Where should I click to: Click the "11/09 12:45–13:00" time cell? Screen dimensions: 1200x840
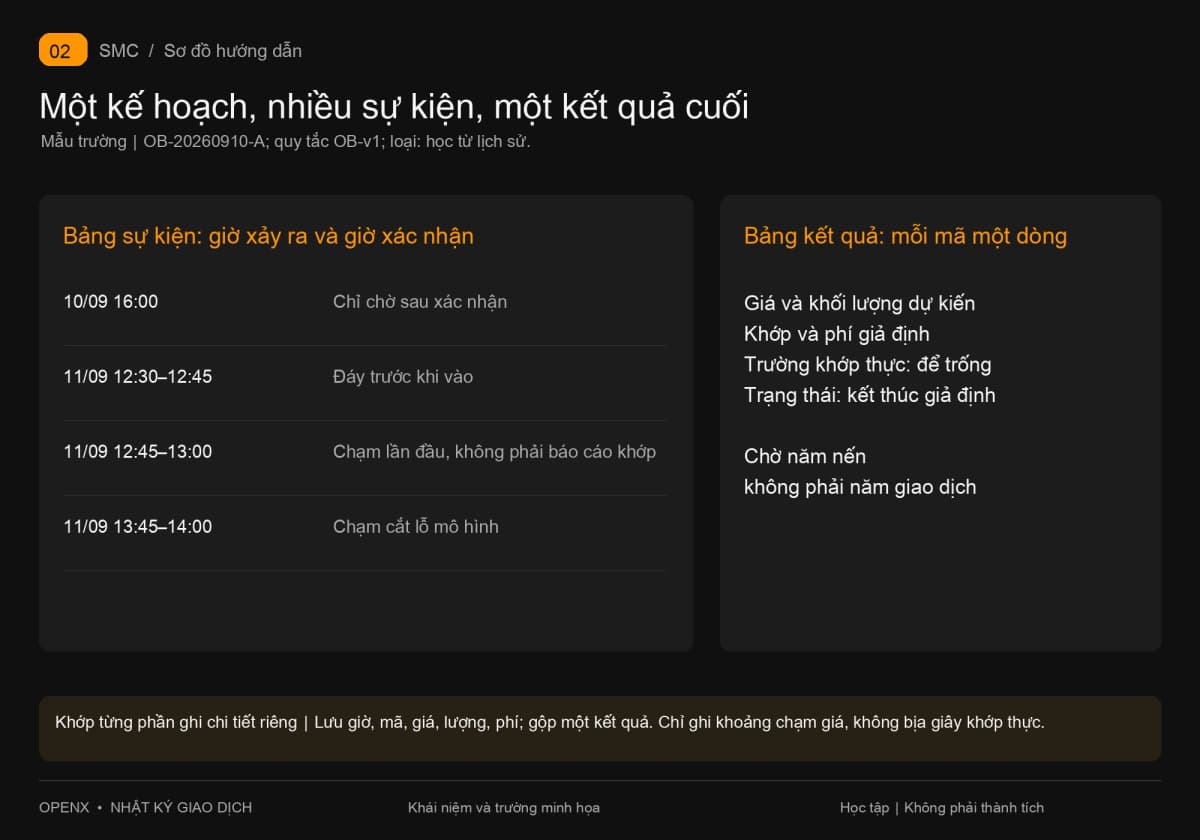(138, 452)
